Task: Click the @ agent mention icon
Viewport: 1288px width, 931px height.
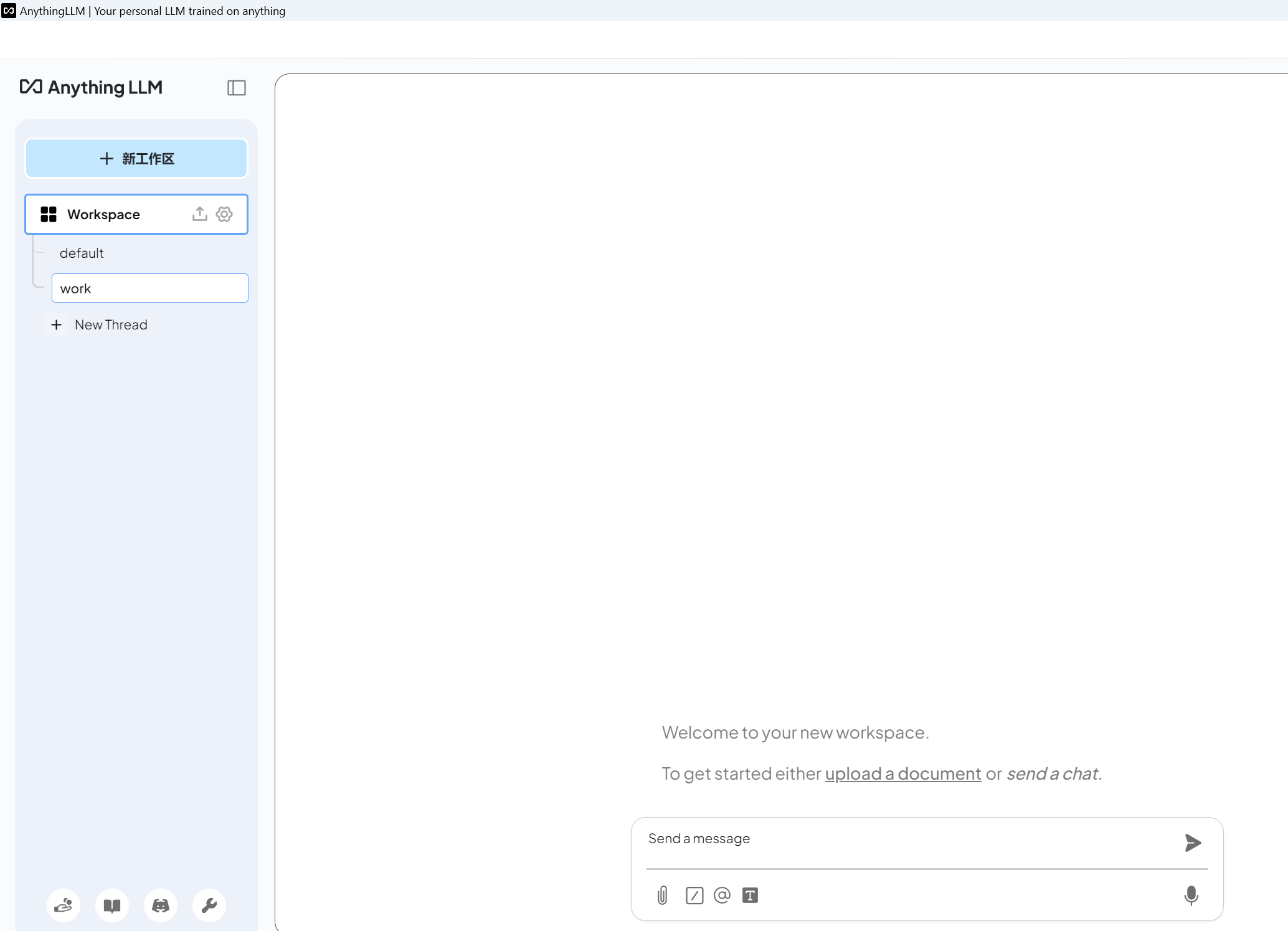Action: [x=722, y=896]
